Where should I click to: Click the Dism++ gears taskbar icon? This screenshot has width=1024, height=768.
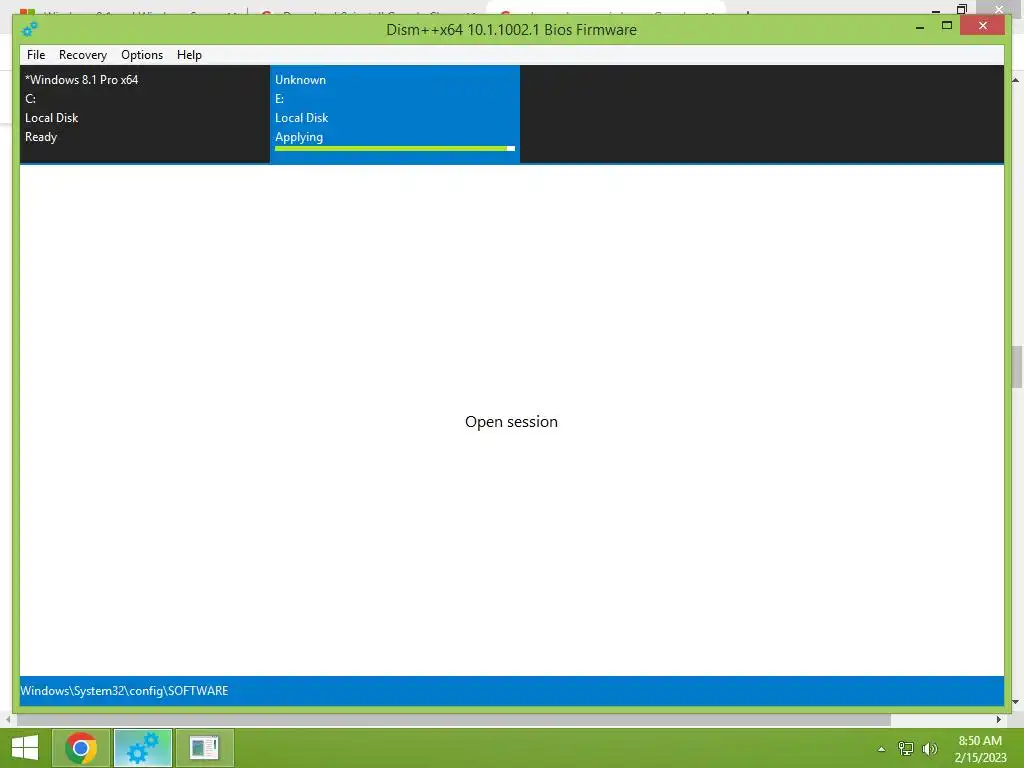[143, 748]
